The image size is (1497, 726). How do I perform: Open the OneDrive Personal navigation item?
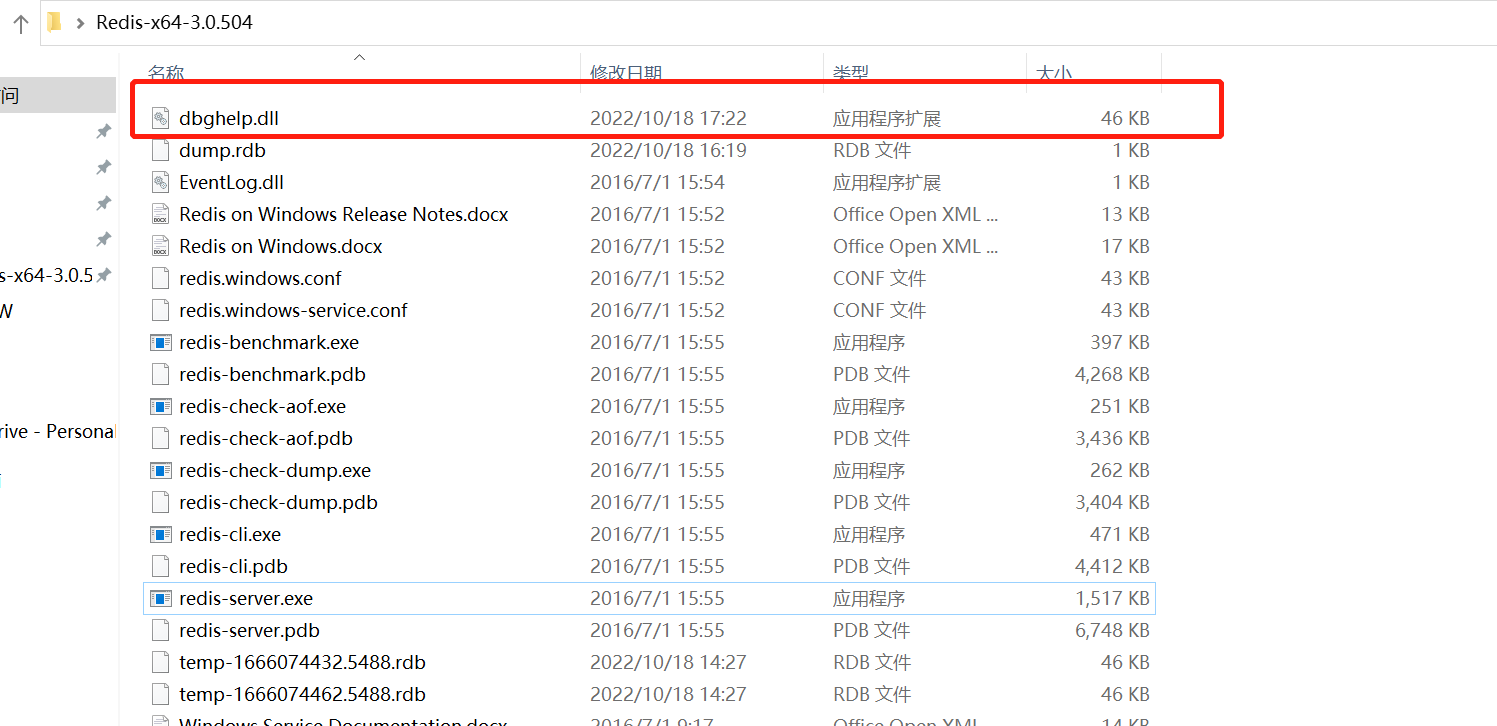coord(57,431)
